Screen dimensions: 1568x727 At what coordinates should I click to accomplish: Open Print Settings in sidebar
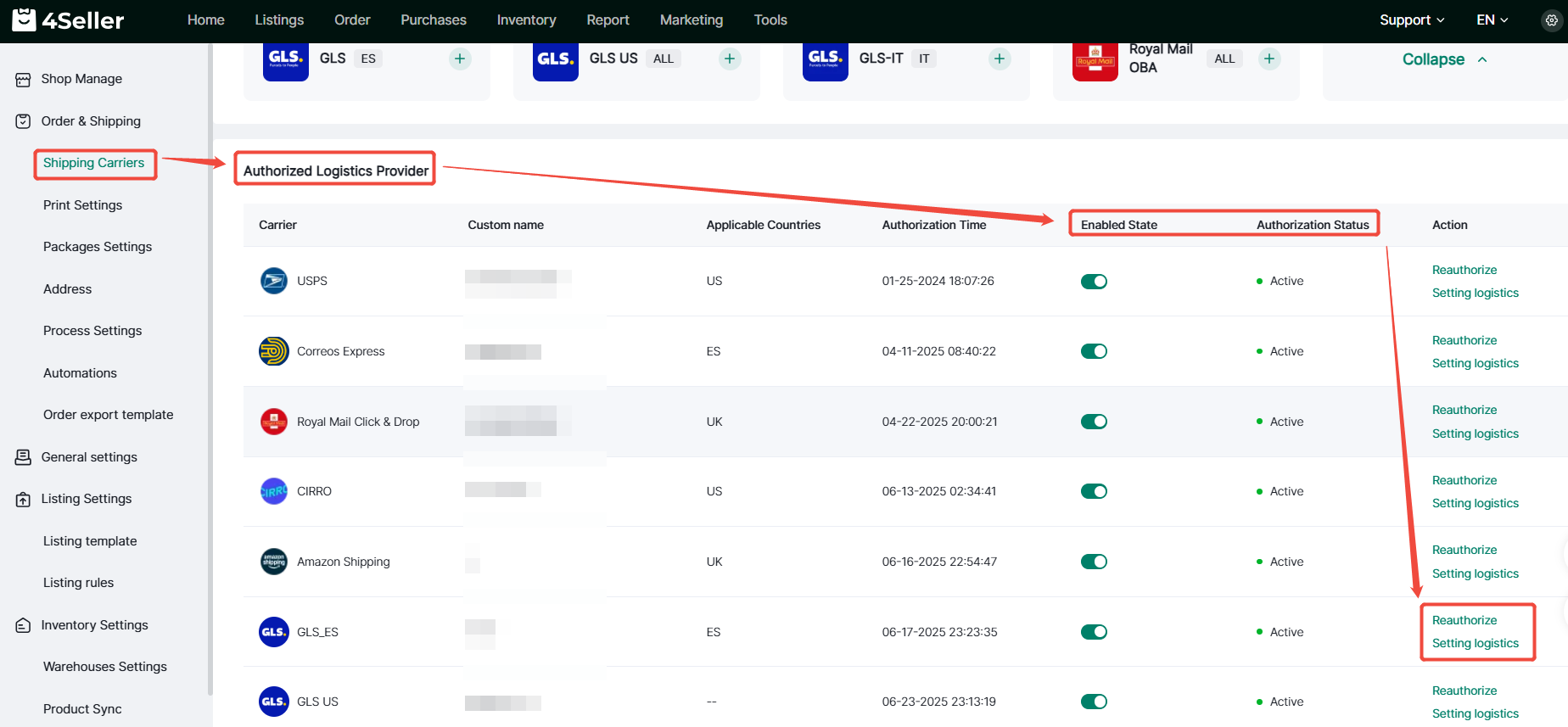pos(83,205)
